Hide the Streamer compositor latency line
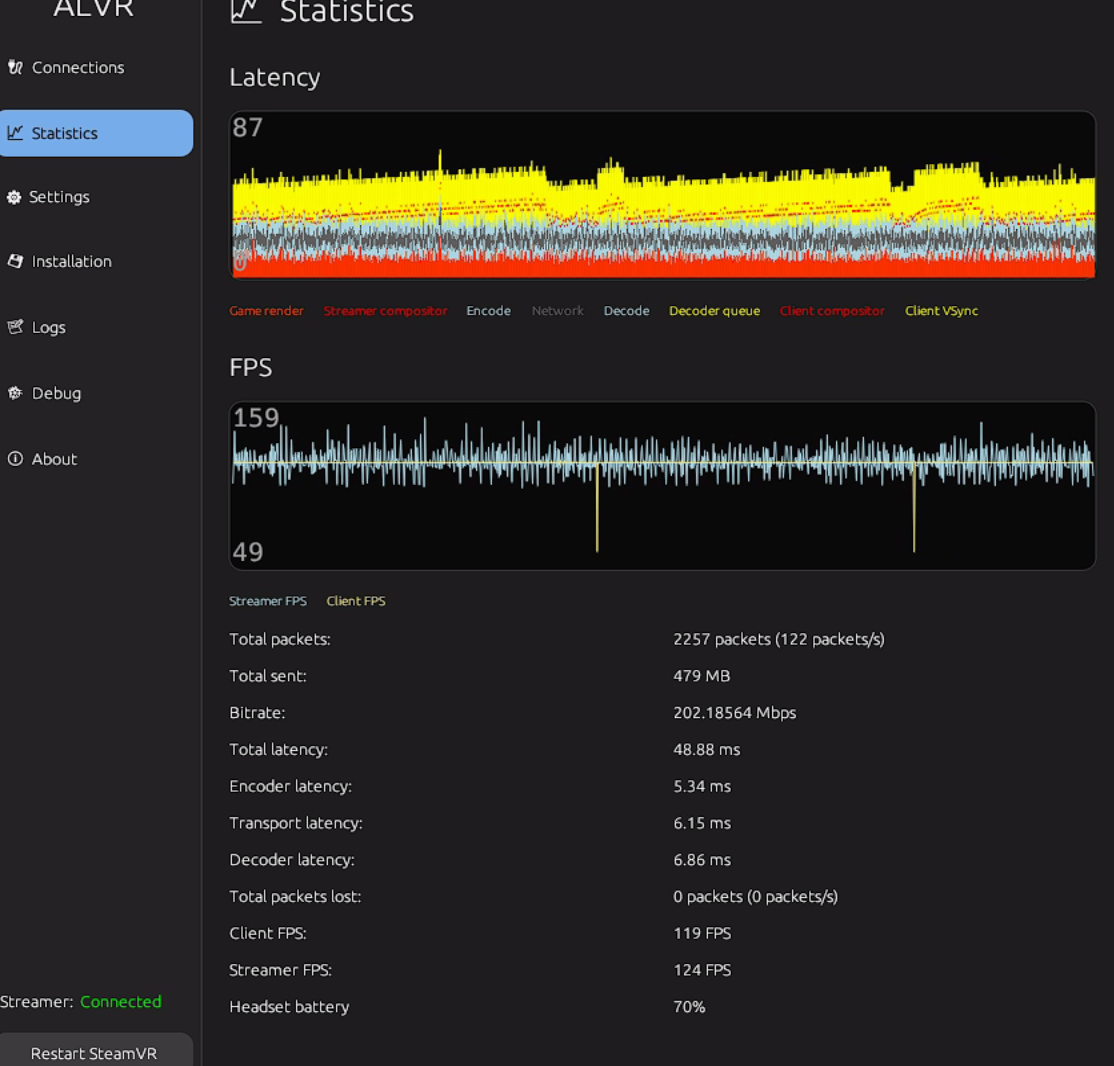This screenshot has height=1066, width=1114. 385,311
